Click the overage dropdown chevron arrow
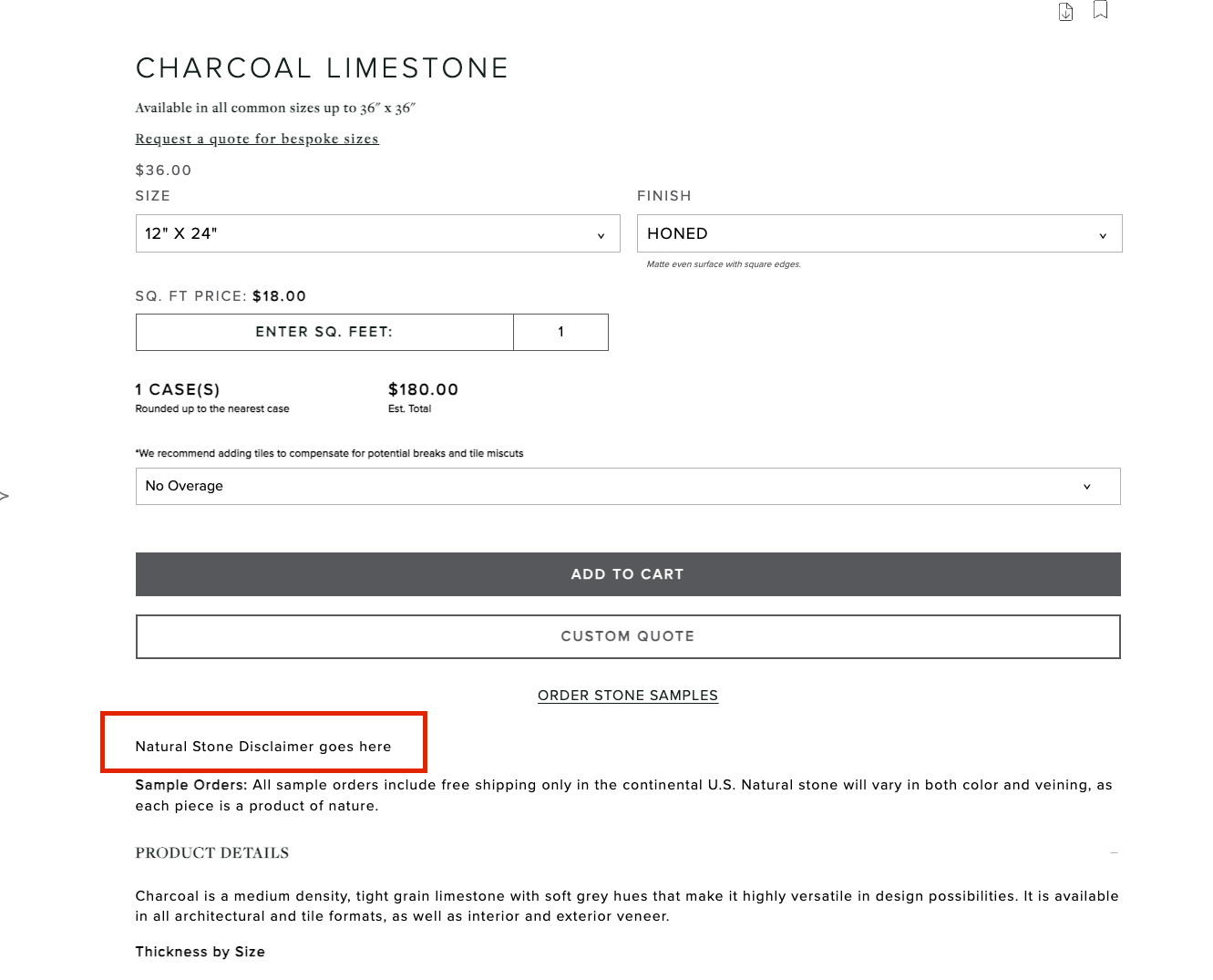 (1086, 487)
